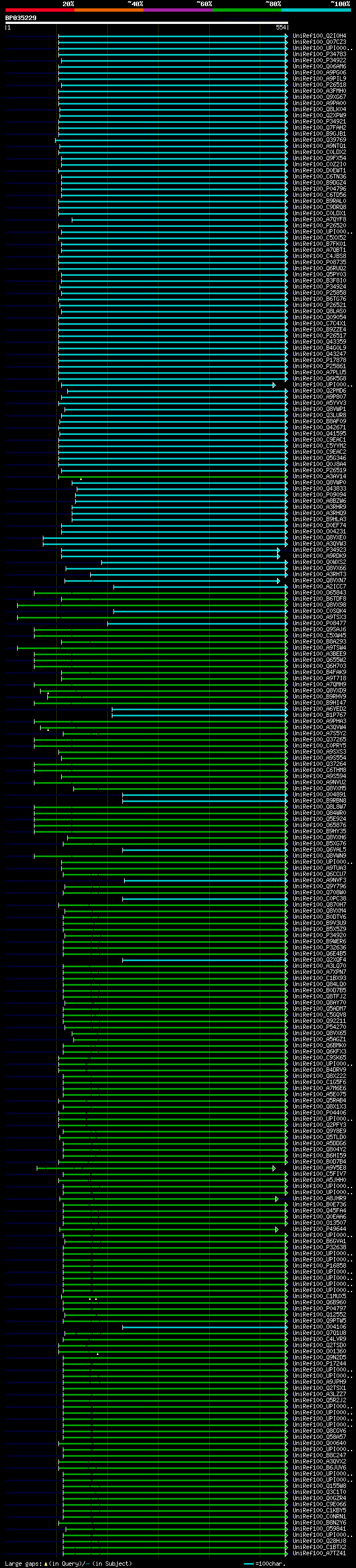The image size is (356, 1568).
Task: Click the cyan ~100% identity legend segment
Action: (316, 10)
